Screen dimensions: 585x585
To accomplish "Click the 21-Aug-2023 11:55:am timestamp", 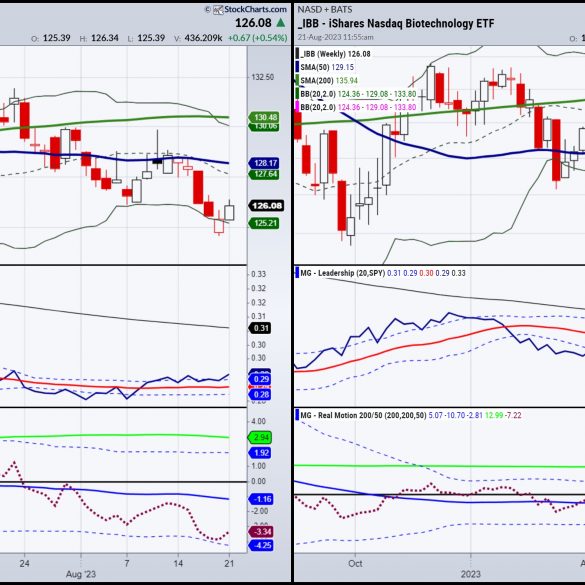I will point(335,37).
